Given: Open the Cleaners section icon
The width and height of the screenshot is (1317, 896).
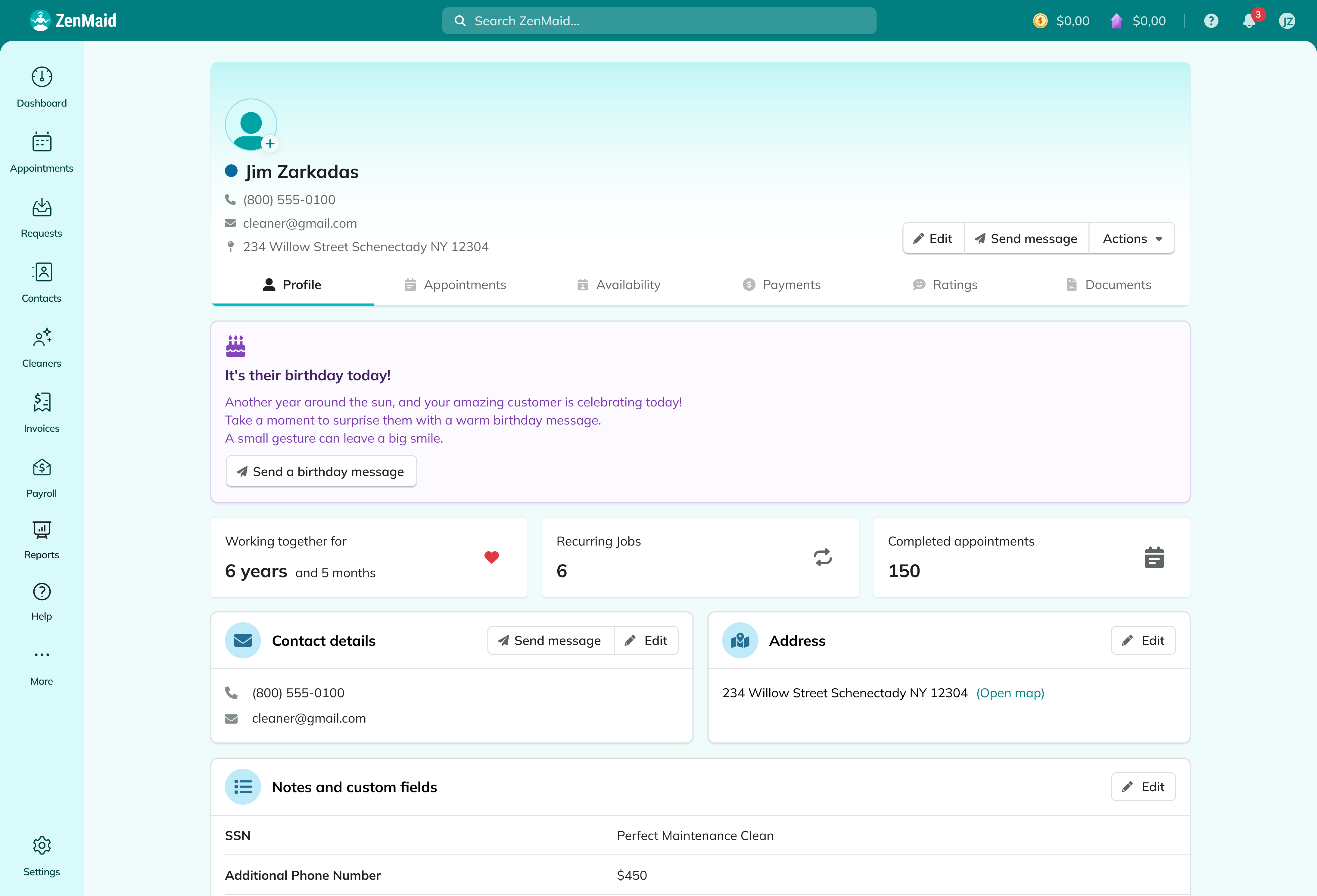Looking at the screenshot, I should click(41, 337).
